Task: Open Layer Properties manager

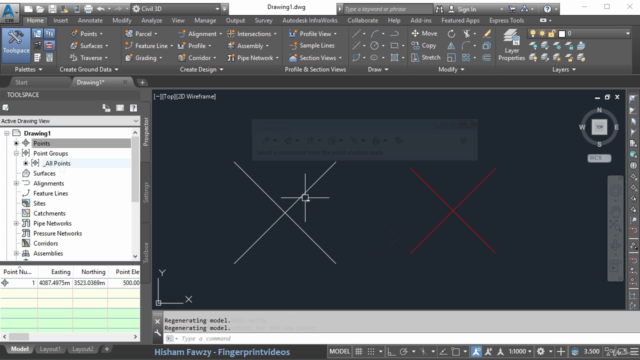Action: coord(511,45)
